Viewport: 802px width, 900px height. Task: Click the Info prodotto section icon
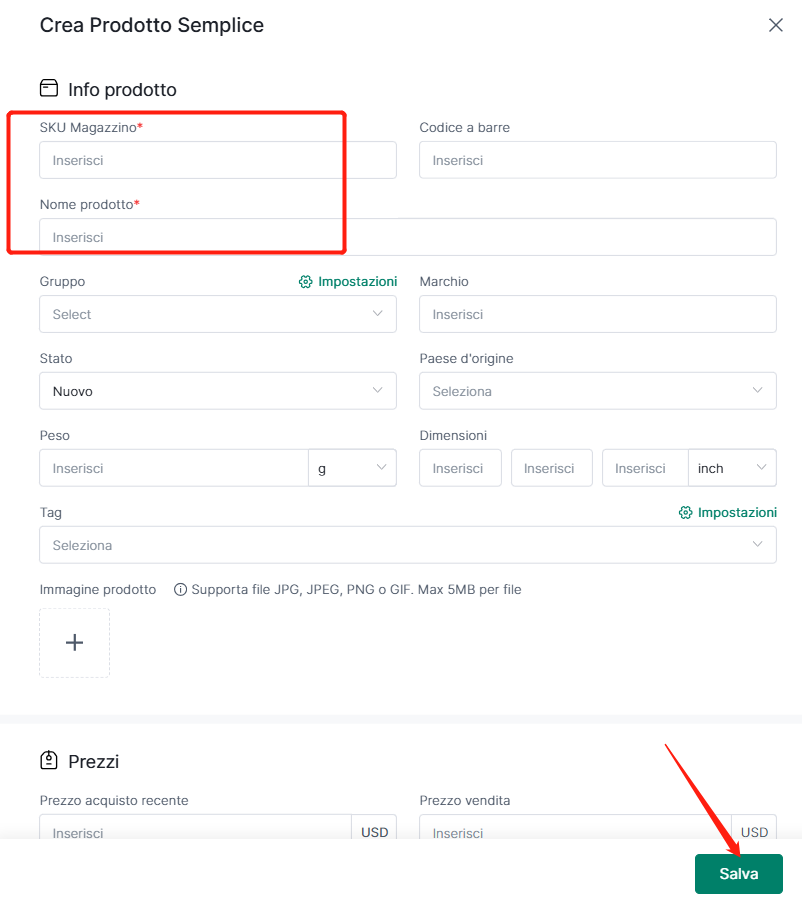[x=49, y=88]
